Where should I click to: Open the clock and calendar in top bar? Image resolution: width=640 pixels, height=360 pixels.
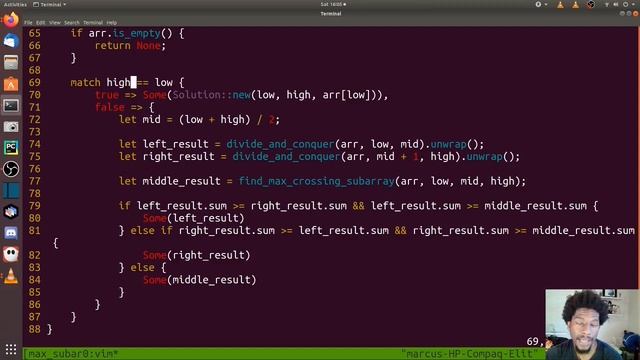pyautogui.click(x=333, y=4)
